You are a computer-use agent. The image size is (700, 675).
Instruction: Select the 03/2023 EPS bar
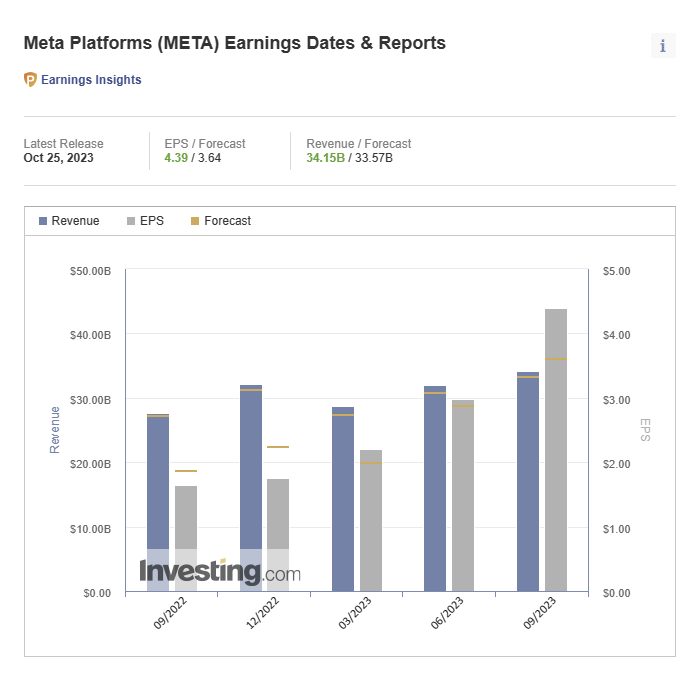tap(371, 521)
